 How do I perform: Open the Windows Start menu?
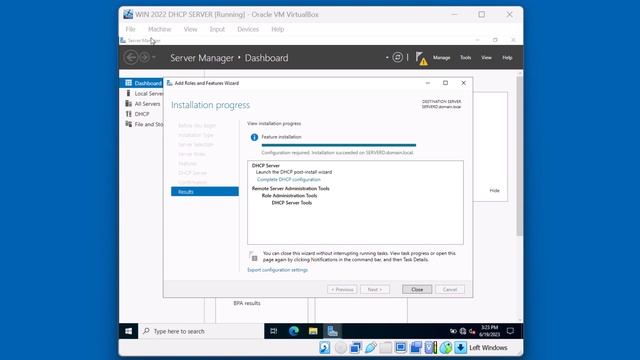click(x=129, y=331)
